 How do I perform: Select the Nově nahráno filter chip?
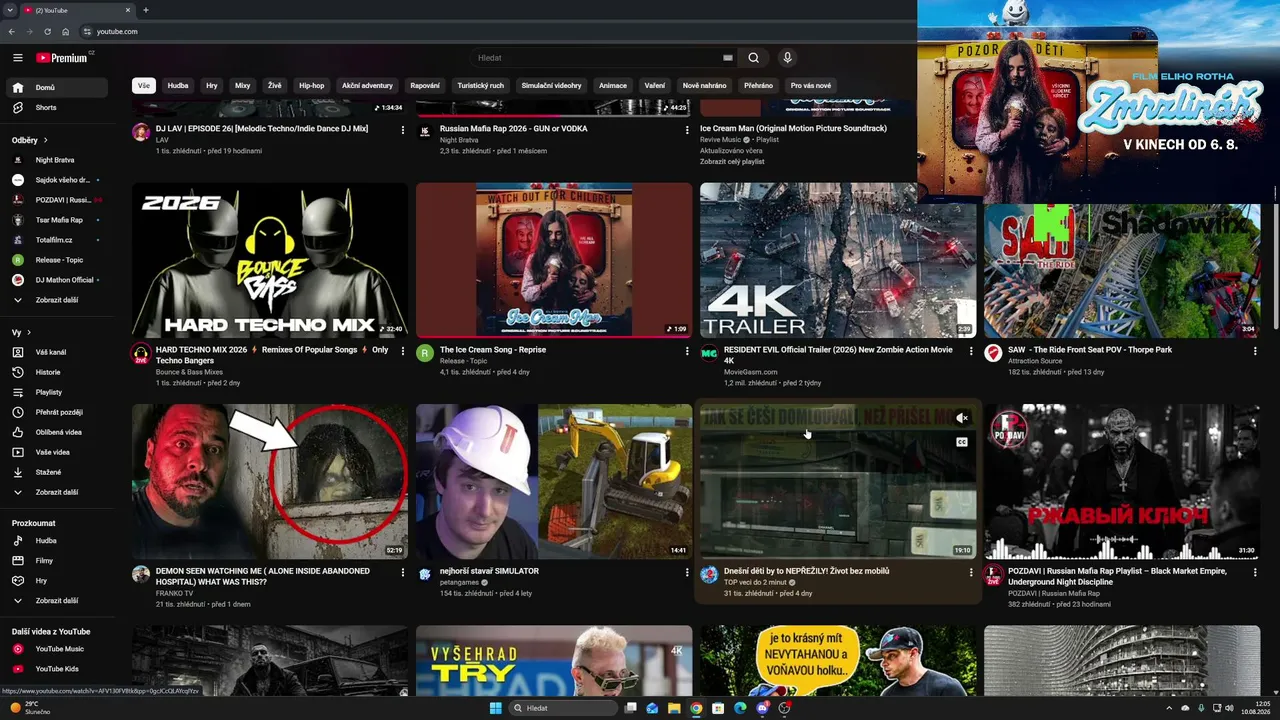coord(704,85)
